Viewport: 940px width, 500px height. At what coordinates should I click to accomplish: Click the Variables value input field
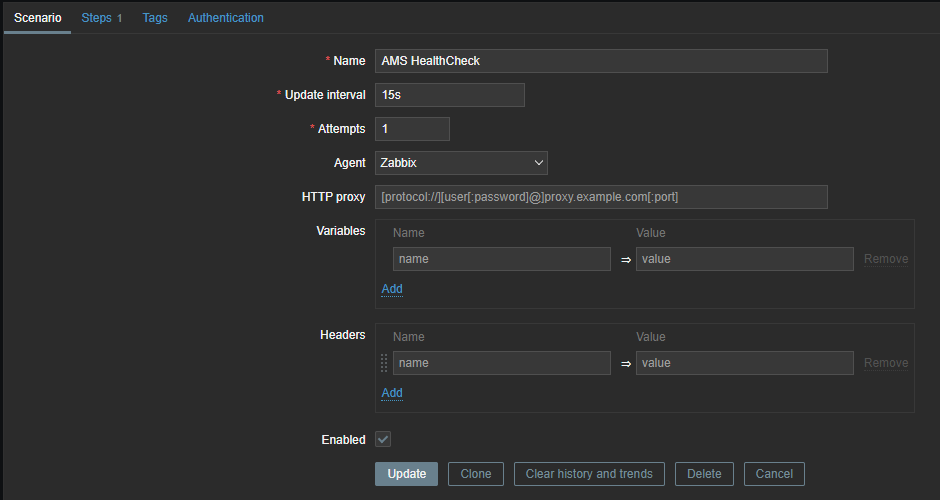[x=744, y=259]
